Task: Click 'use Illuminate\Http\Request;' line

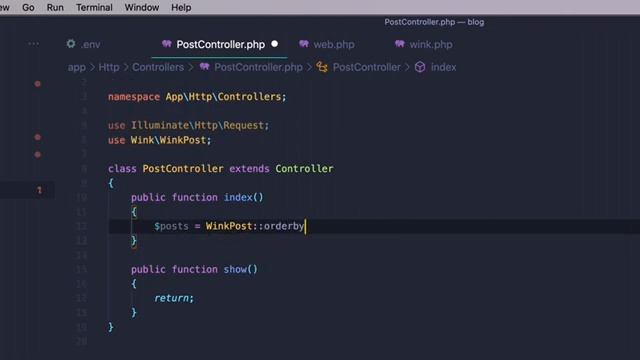Action: 189,125
